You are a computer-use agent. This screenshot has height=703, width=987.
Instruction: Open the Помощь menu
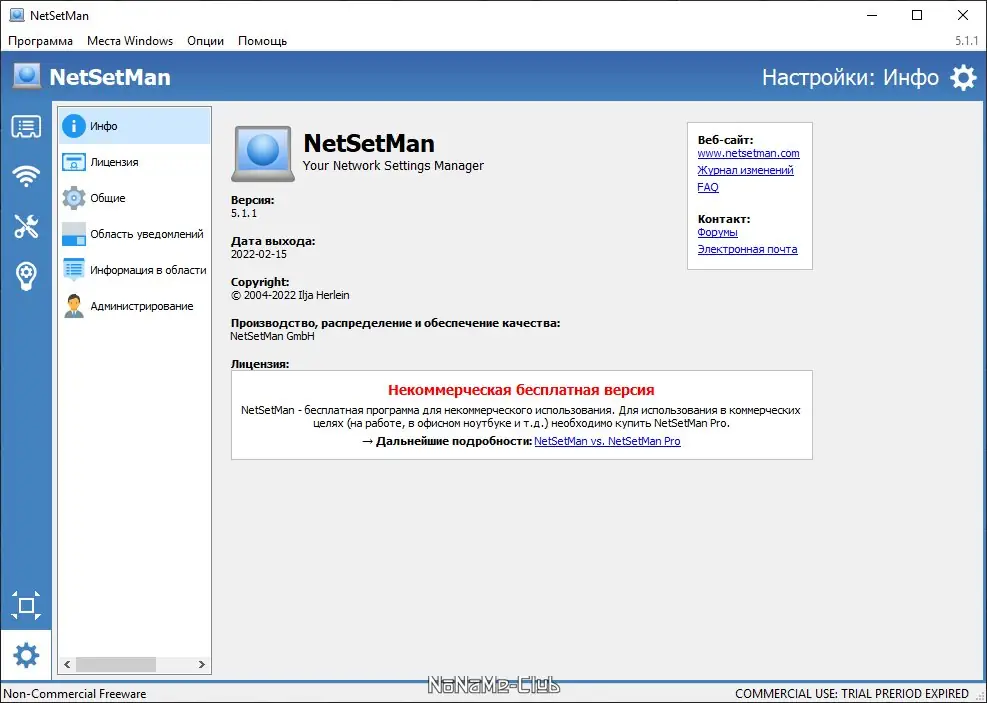pos(262,41)
